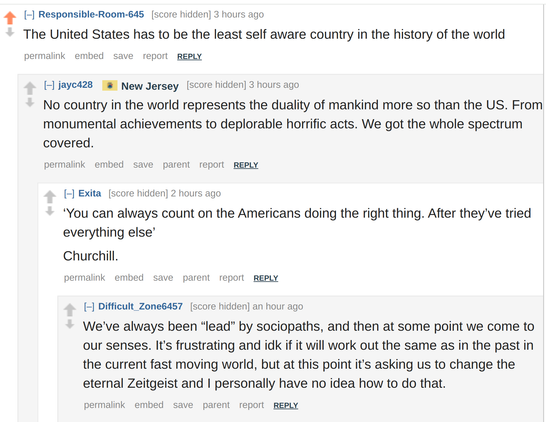Collapse Difficult_Zone6457's comment
546x422 pixels.
coord(89,307)
